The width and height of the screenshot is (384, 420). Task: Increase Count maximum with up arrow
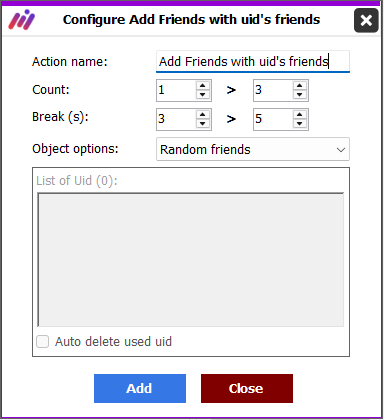299,86
